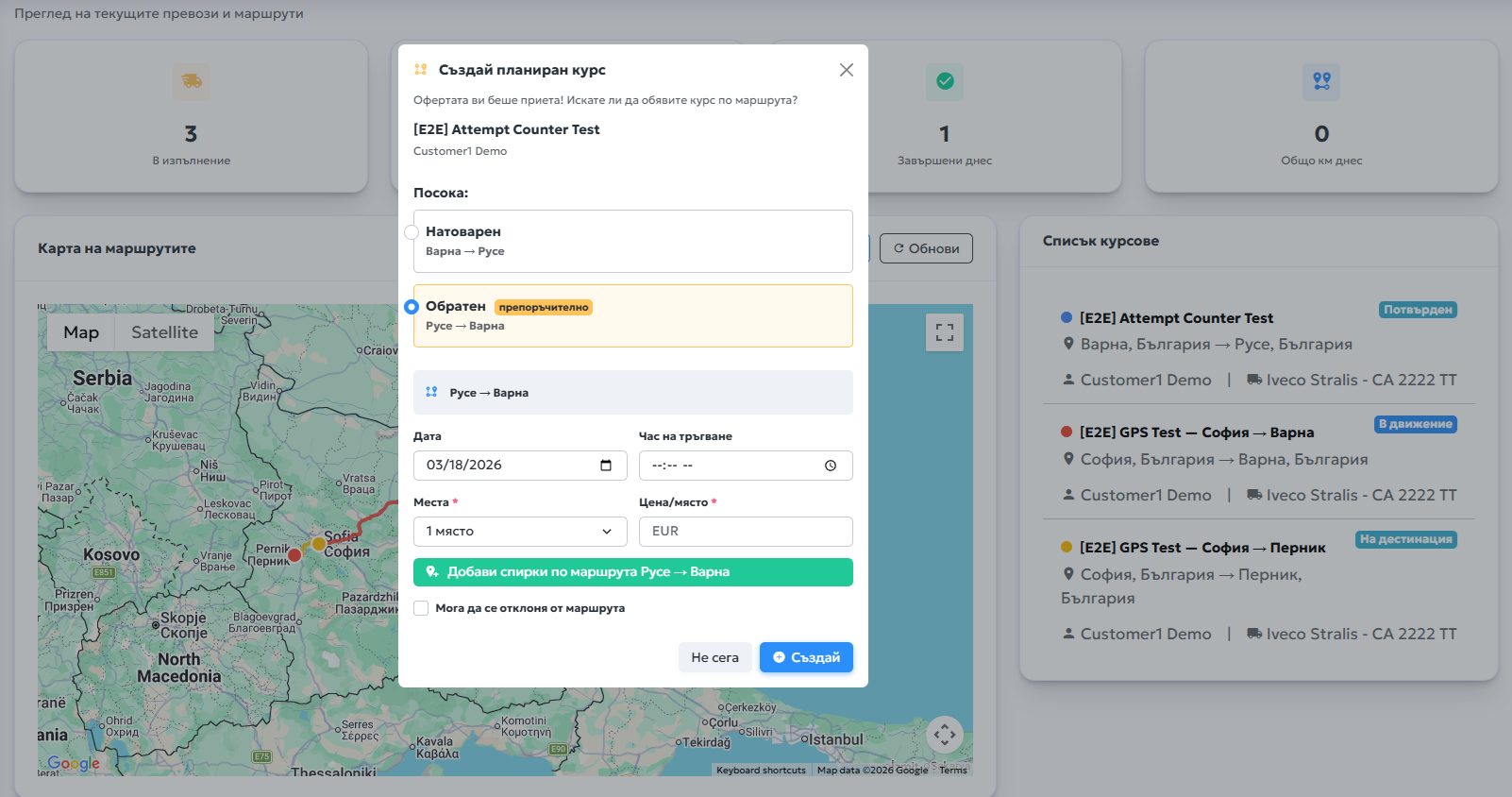
Task: Click the 'Потвърден' status badge
Action: tap(1418, 310)
